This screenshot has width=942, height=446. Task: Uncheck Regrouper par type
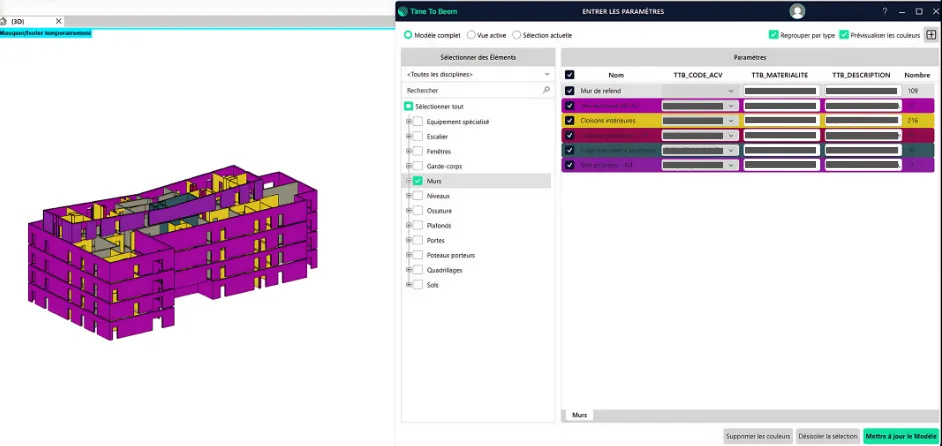[774, 35]
